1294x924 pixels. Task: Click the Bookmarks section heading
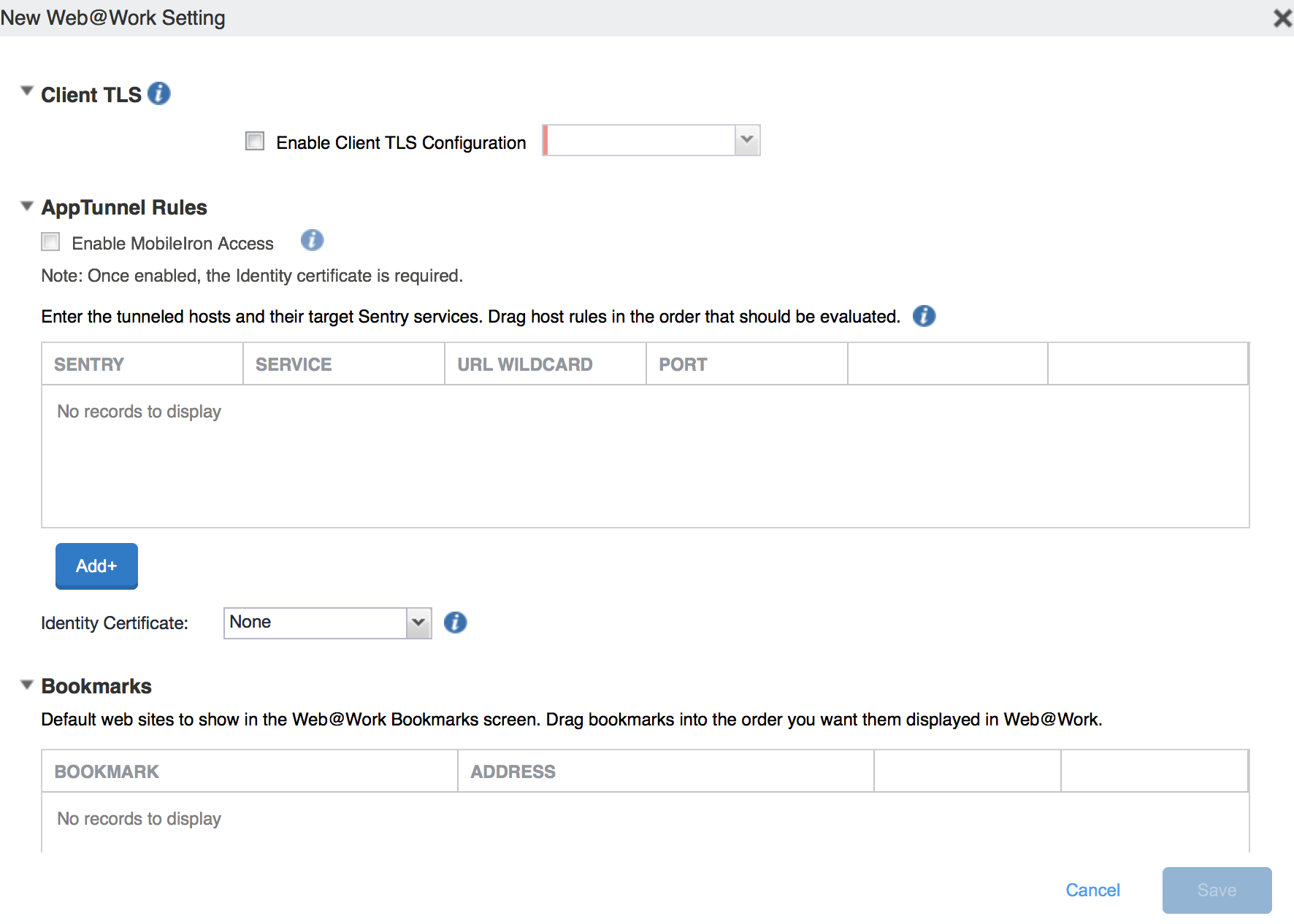point(96,686)
